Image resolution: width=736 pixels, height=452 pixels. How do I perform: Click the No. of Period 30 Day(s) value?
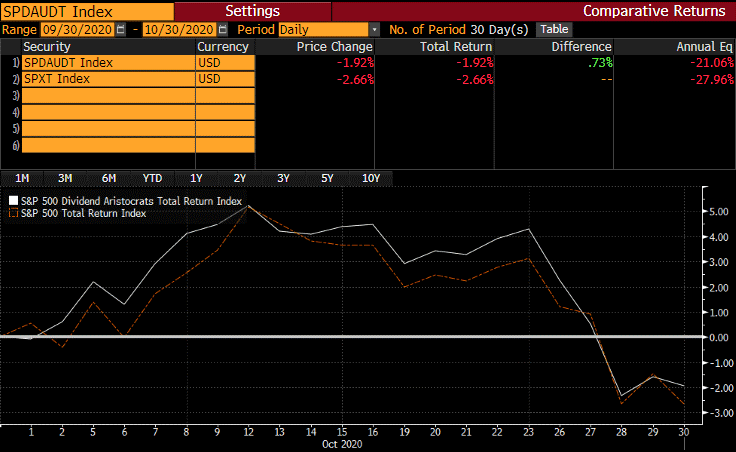click(499, 30)
